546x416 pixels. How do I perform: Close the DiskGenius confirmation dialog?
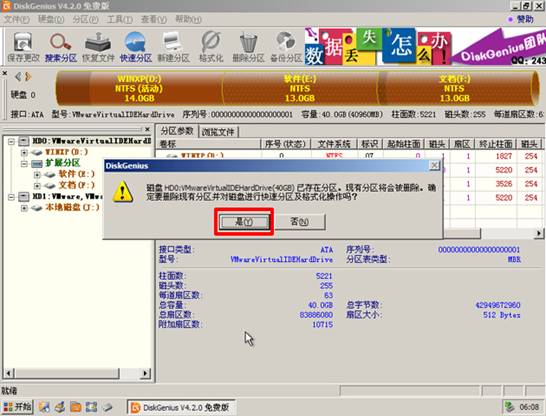pyautogui.click(x=434, y=165)
